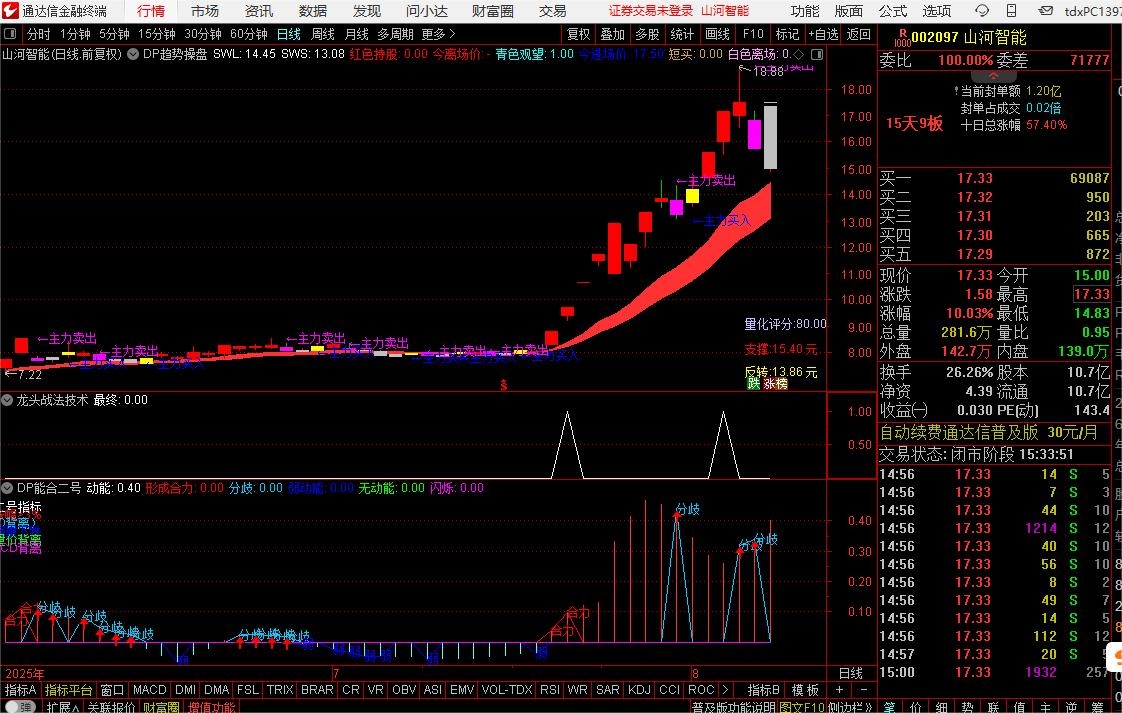Click the panel layout icon on chart header
The width and height of the screenshot is (1122, 713).
[817, 54]
